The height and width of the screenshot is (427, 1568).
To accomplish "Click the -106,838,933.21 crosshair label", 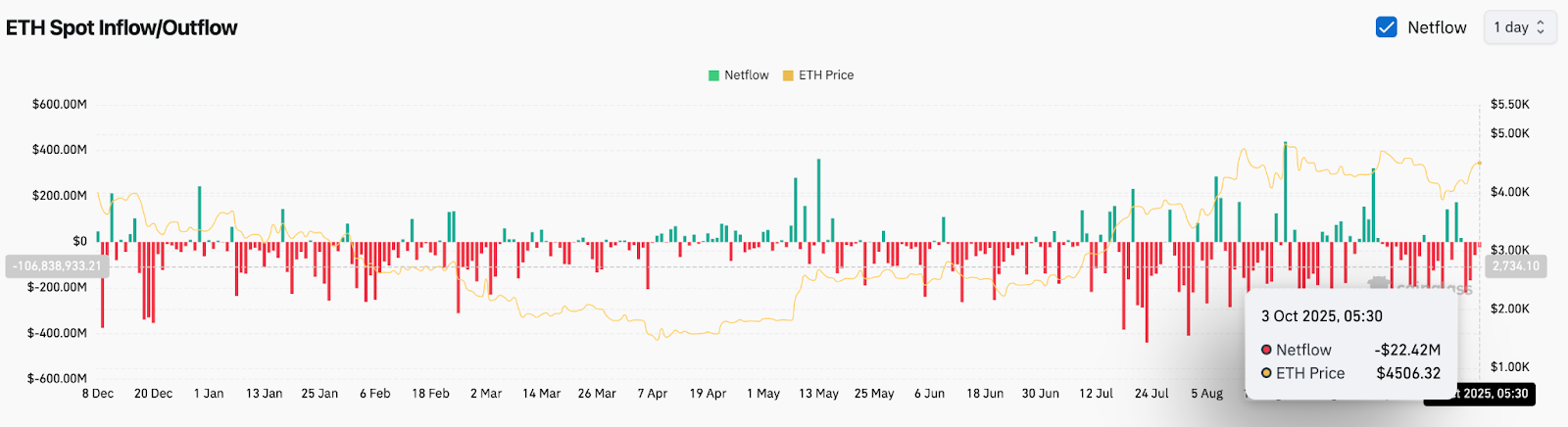I will click(x=56, y=266).
